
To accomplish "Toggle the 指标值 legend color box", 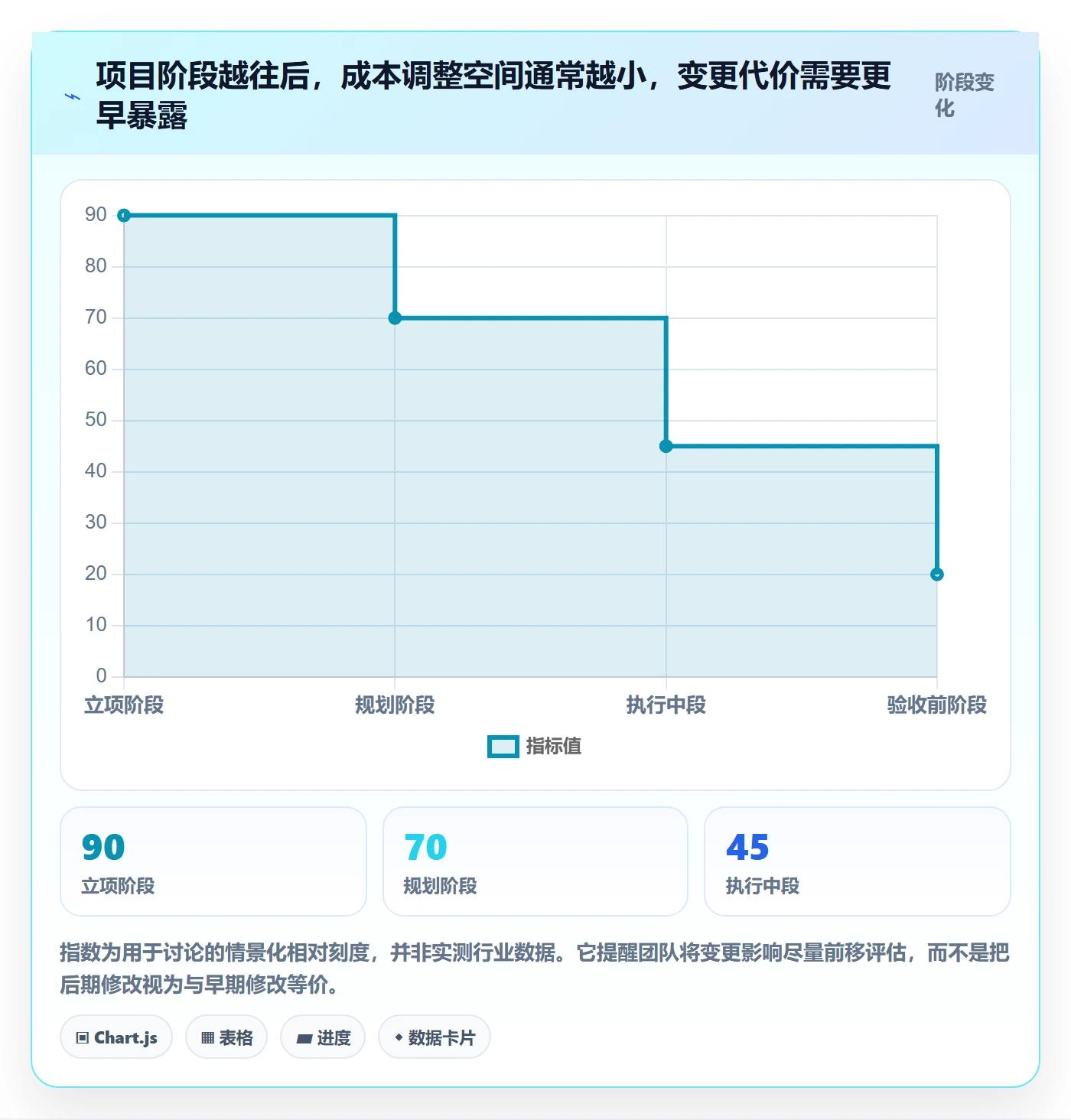I will (503, 747).
